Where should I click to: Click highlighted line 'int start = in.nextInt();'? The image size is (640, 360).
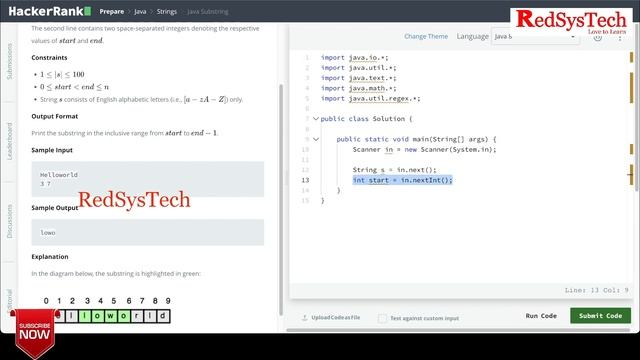pos(402,180)
